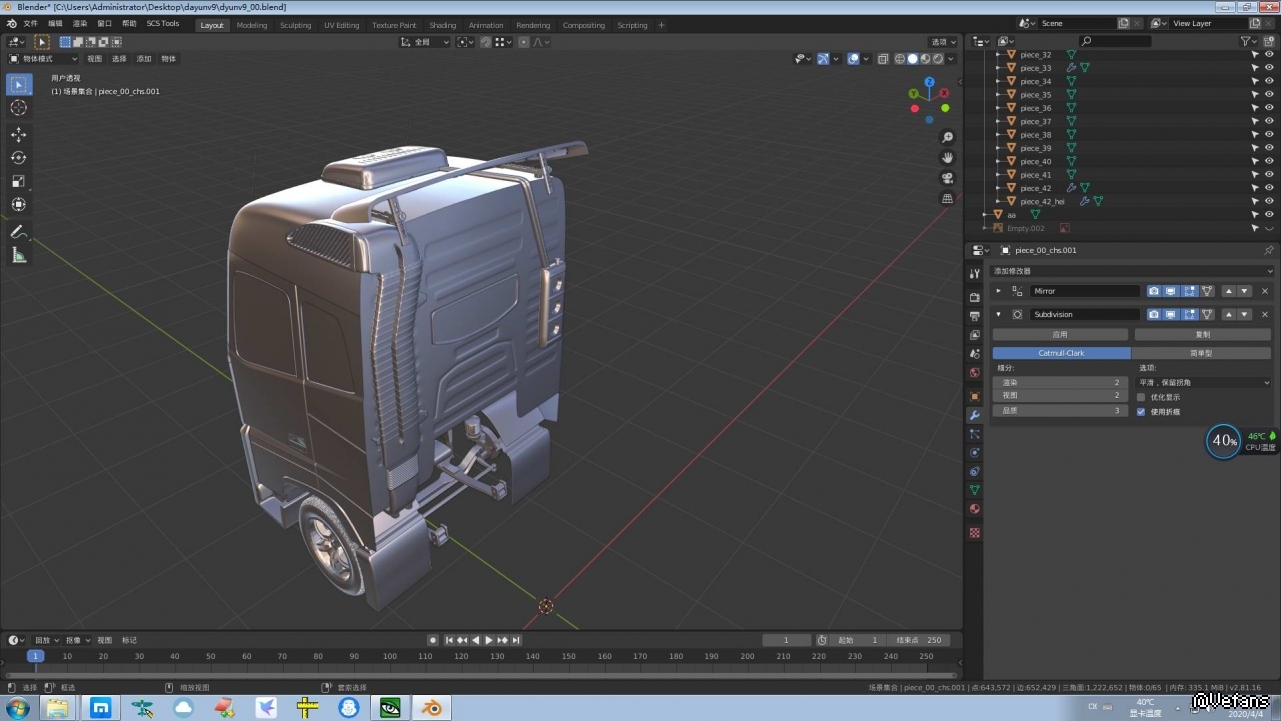Open the 添加修改器 dropdown
1281x721 pixels.
(1130, 271)
